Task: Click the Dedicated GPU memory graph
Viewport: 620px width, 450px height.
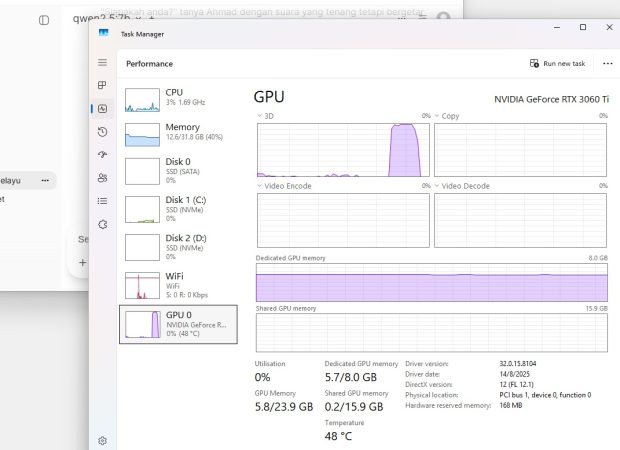Action: 432,283
